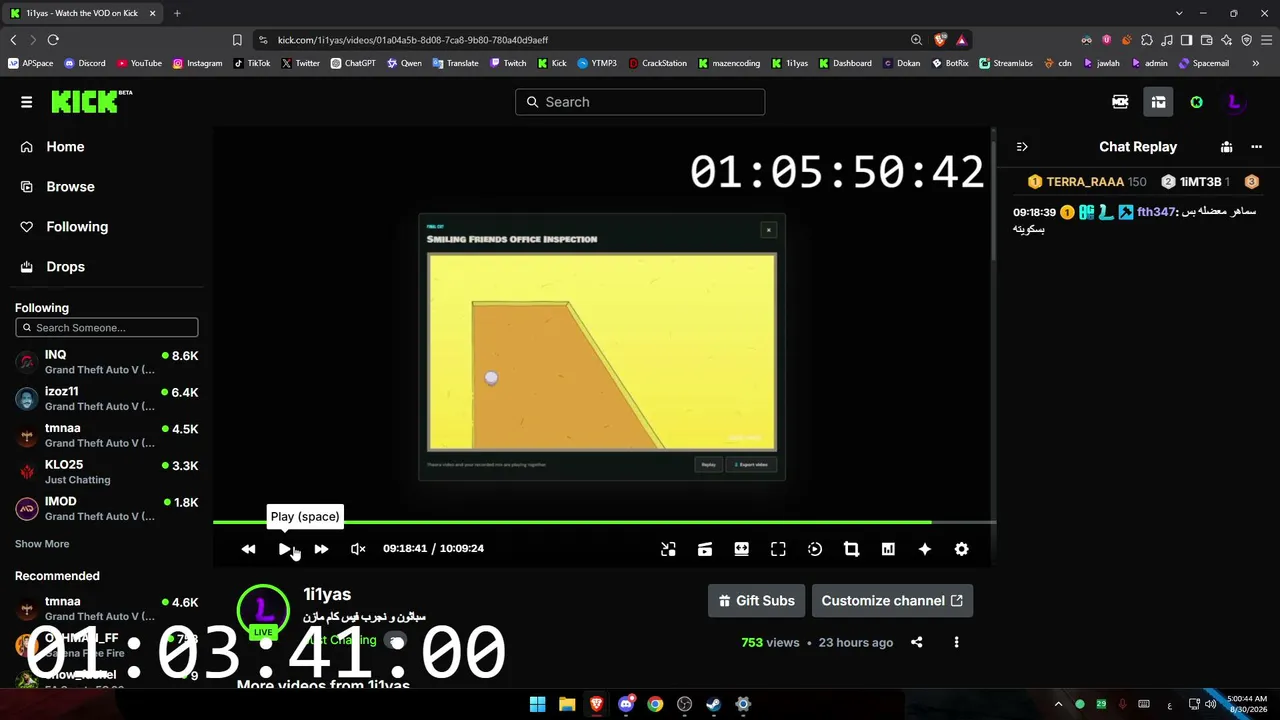The height and width of the screenshot is (720, 1280).
Task: Click the sparkle icon in player controls
Action: [x=925, y=549]
